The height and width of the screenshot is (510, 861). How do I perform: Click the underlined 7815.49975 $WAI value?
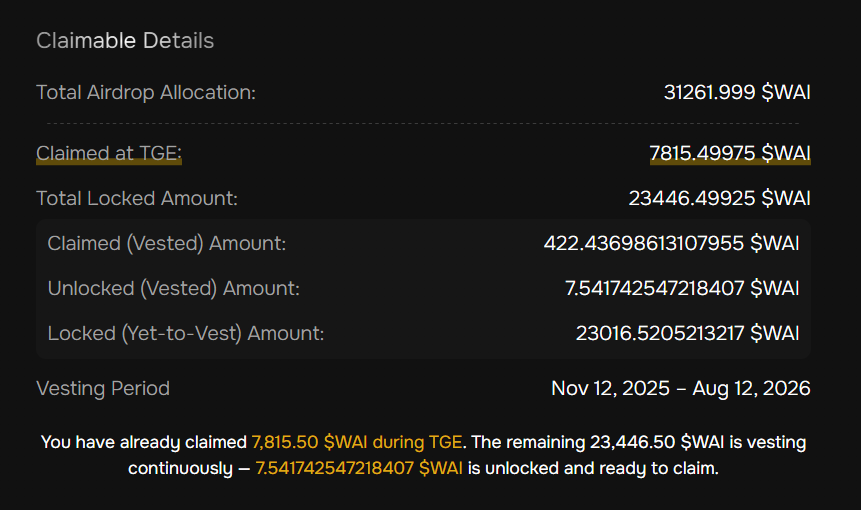[729, 153]
